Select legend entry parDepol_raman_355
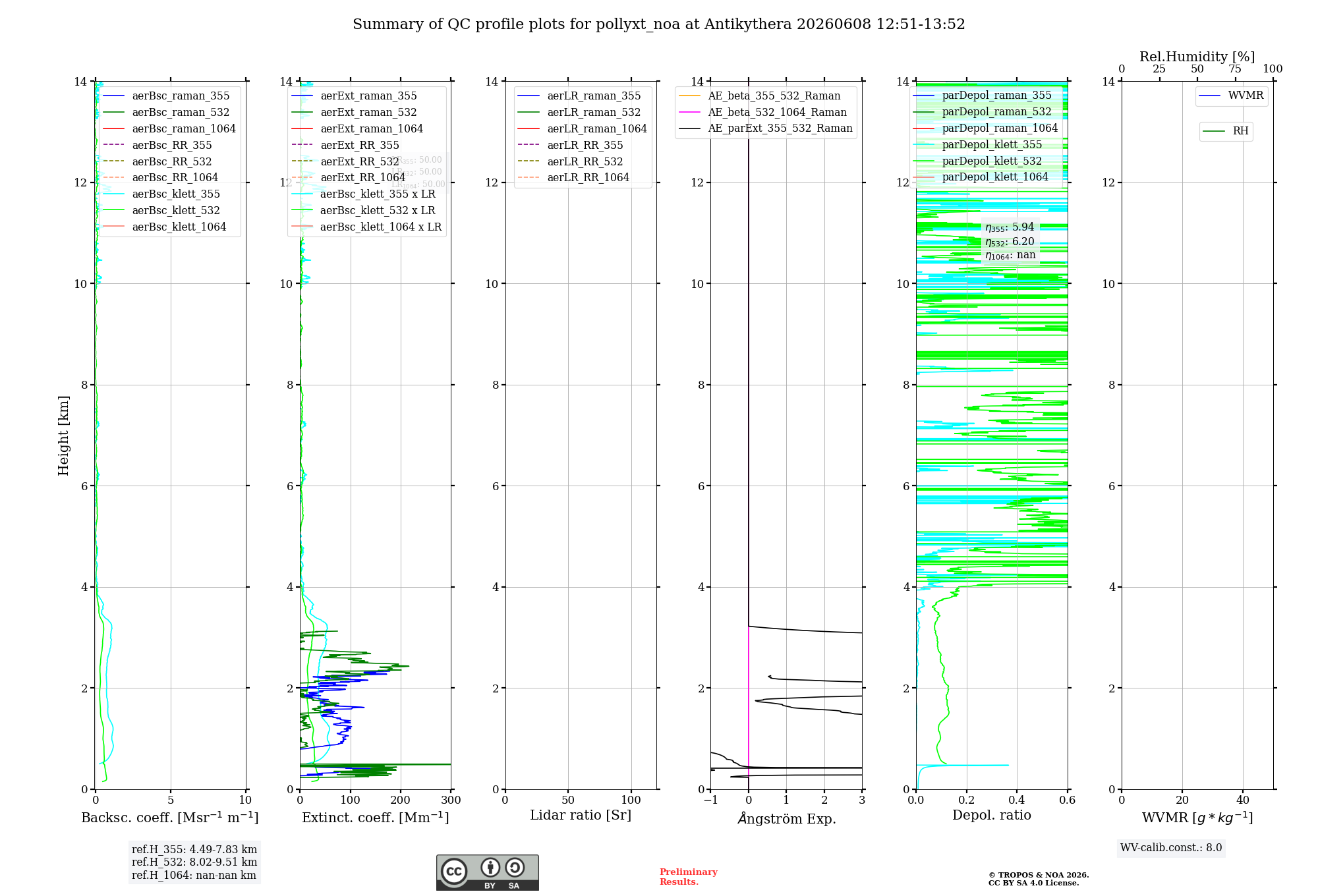Viewport: 1318px width, 896px height. click(x=983, y=96)
